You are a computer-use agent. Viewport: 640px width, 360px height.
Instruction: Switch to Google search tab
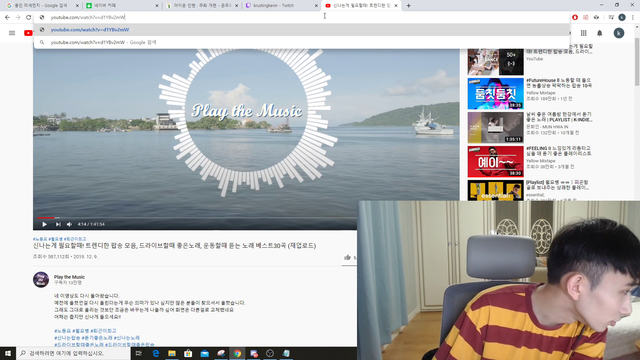[40, 6]
